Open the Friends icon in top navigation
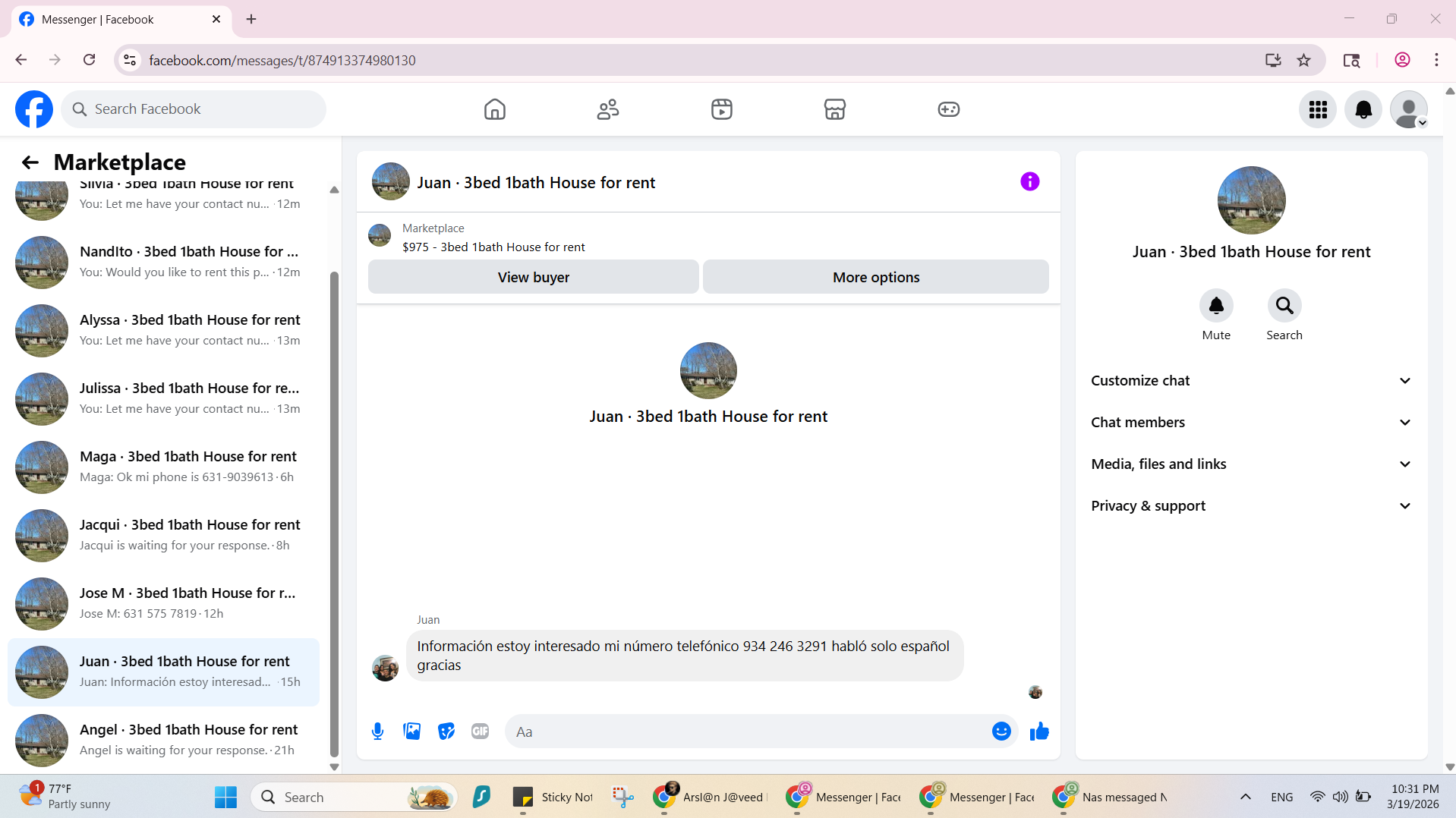This screenshot has height=818, width=1456. (608, 109)
